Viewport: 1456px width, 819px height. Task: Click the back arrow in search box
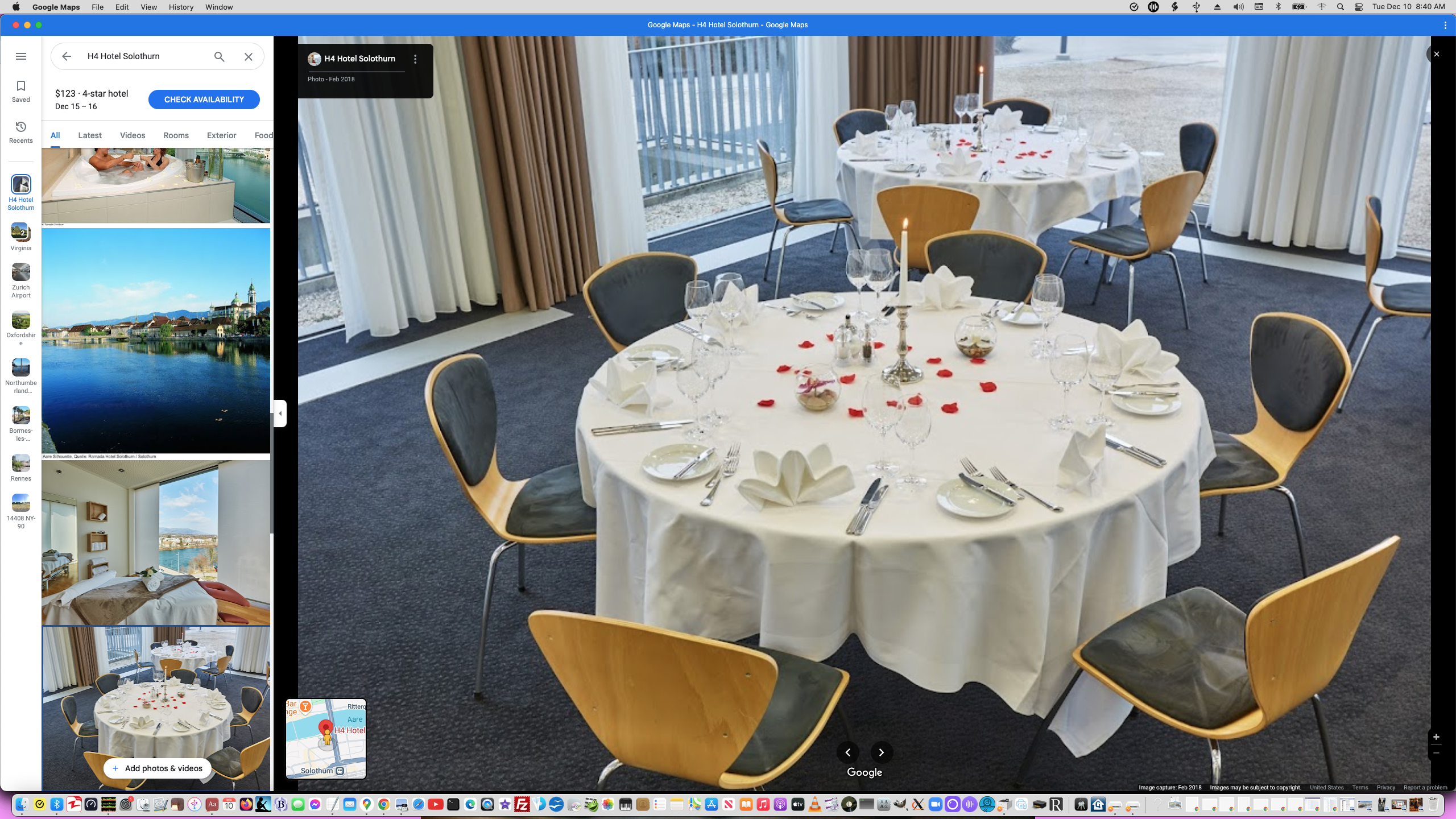67,56
